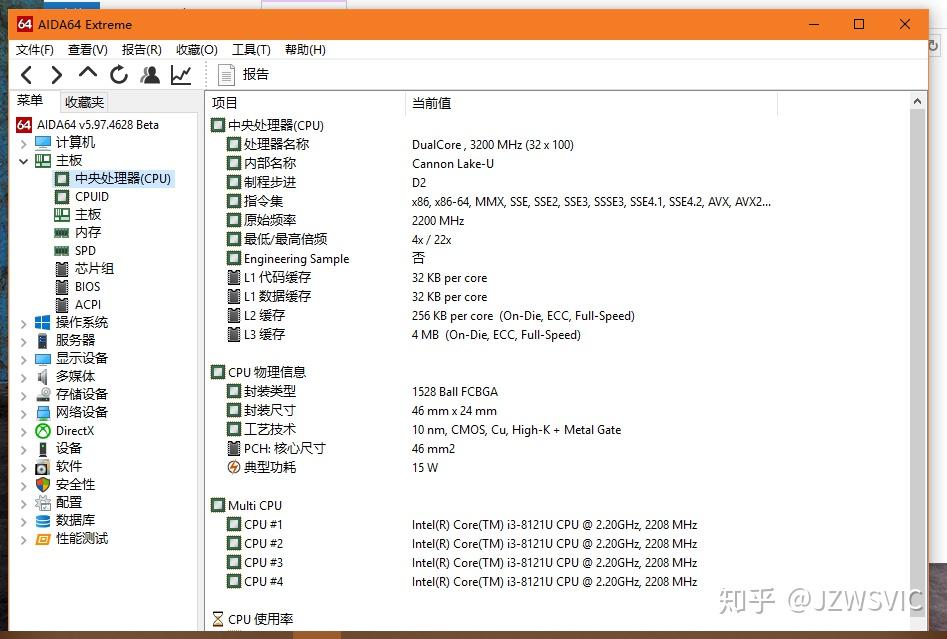947x639 pixels.
Task: Collapse the 主板 tree node
Action: (22, 160)
